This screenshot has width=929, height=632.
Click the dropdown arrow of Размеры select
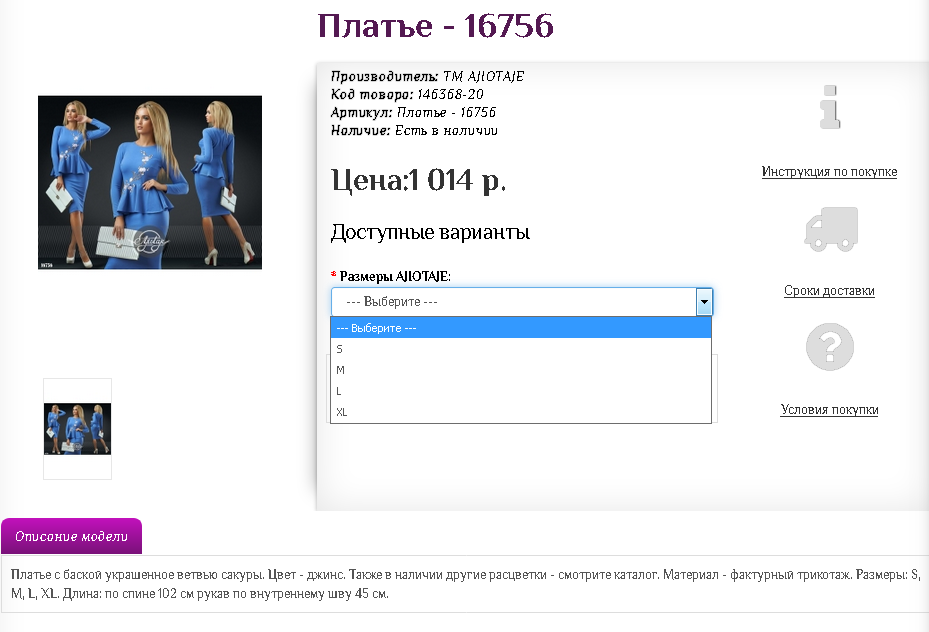point(704,301)
